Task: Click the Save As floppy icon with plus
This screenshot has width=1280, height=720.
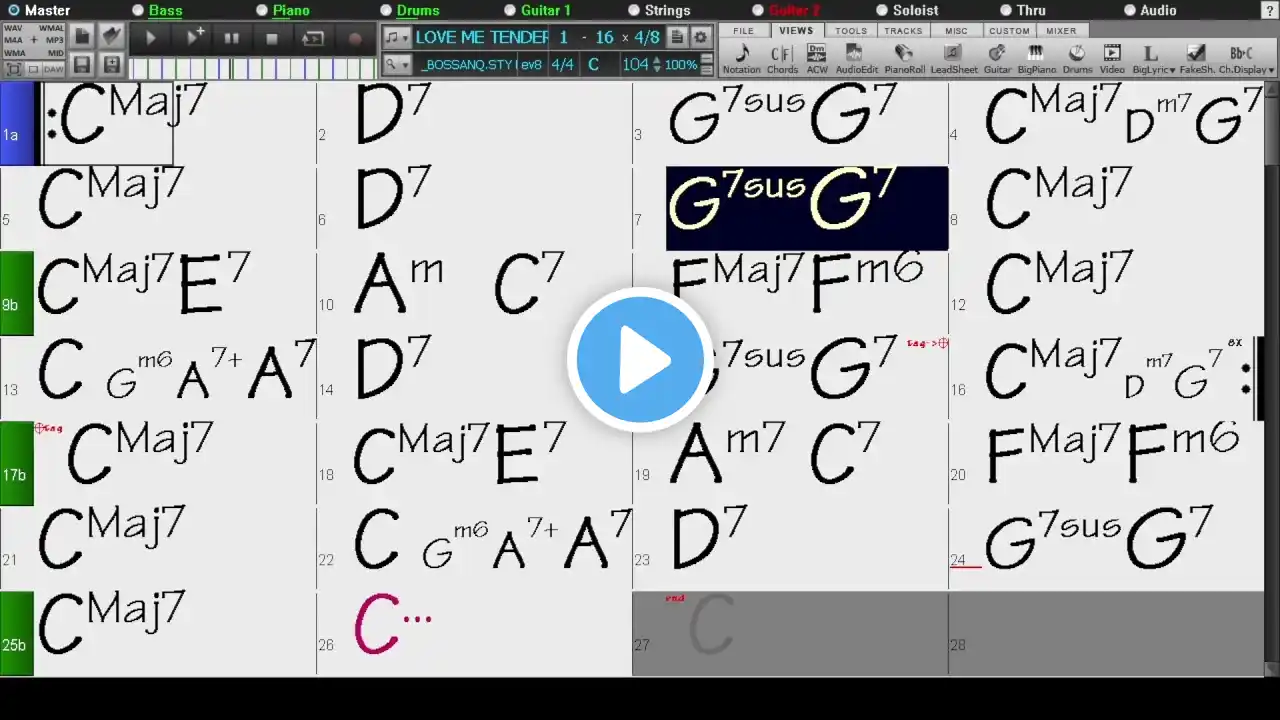Action: [x=112, y=66]
